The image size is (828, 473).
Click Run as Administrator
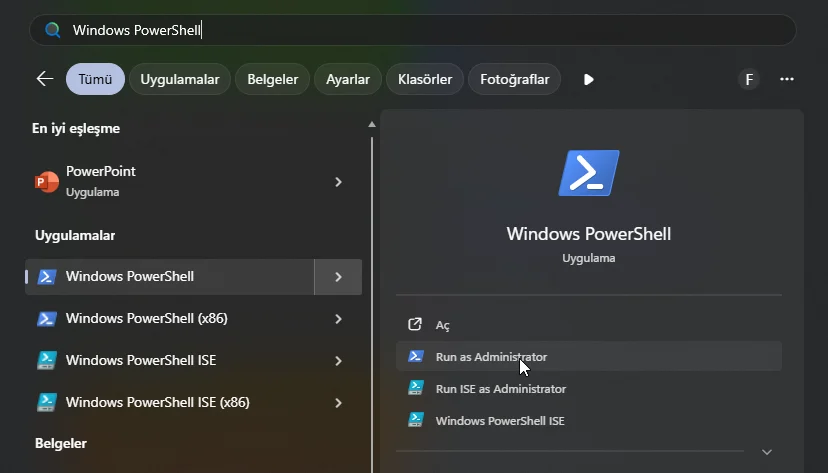[589, 356]
